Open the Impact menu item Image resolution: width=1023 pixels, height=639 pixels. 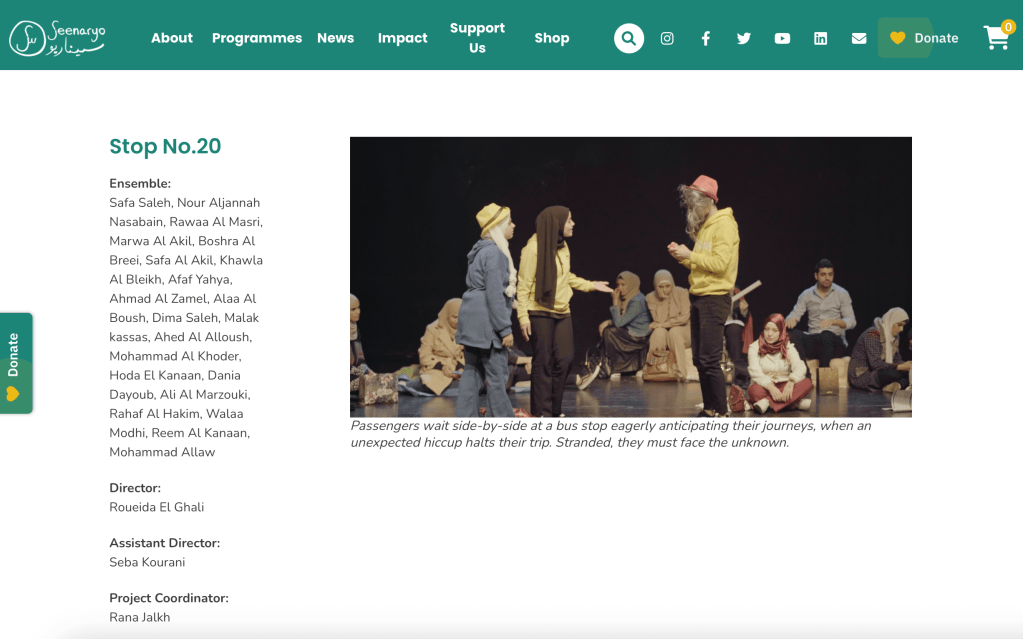click(x=402, y=38)
